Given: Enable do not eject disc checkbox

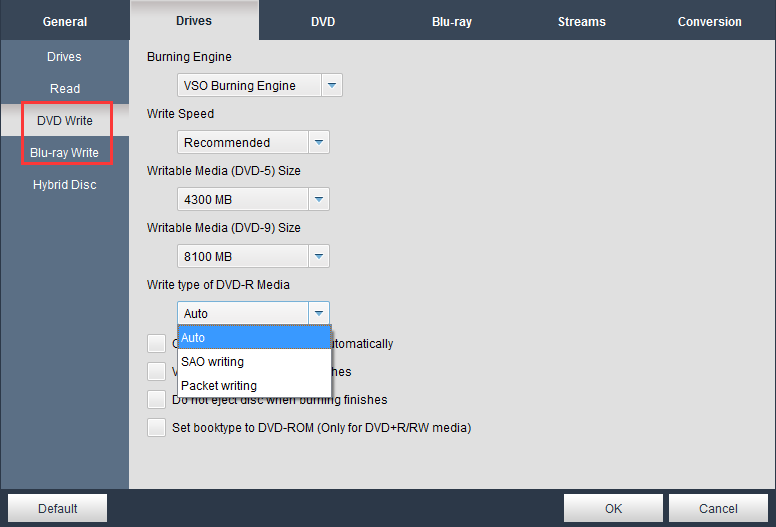Looking at the screenshot, I should coord(156,399).
